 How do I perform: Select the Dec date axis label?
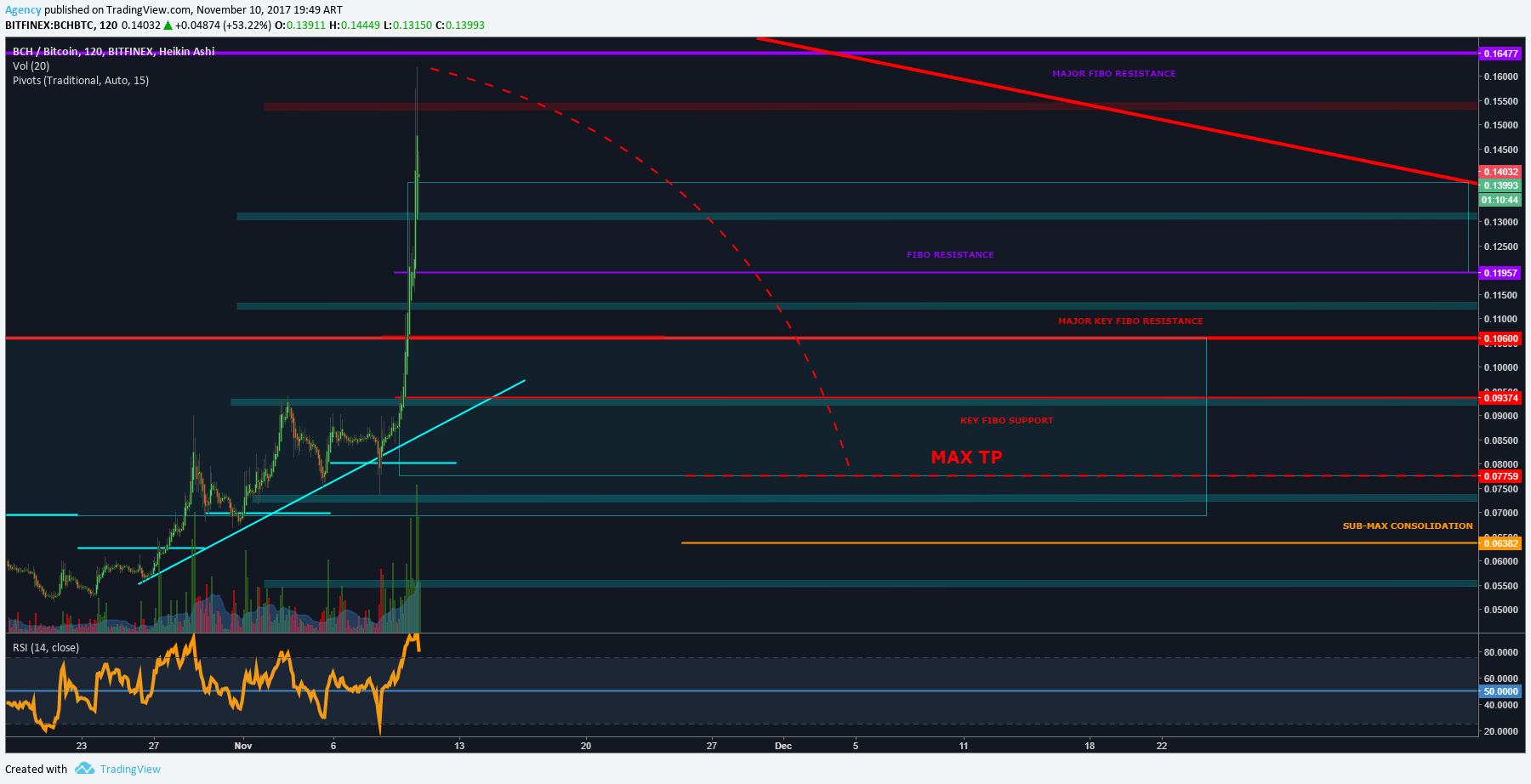783,746
